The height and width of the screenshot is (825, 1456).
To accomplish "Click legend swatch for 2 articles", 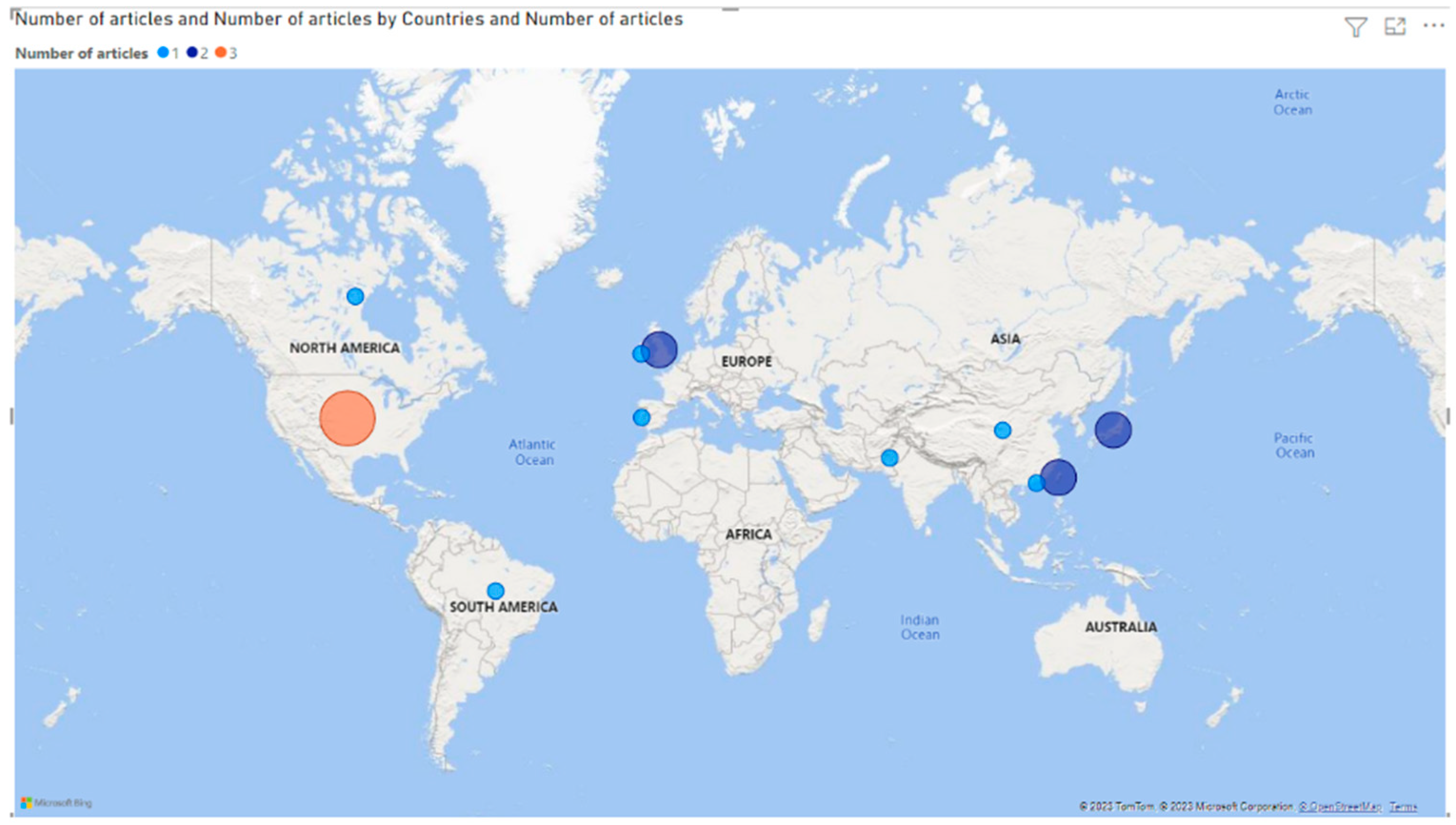I will (192, 53).
